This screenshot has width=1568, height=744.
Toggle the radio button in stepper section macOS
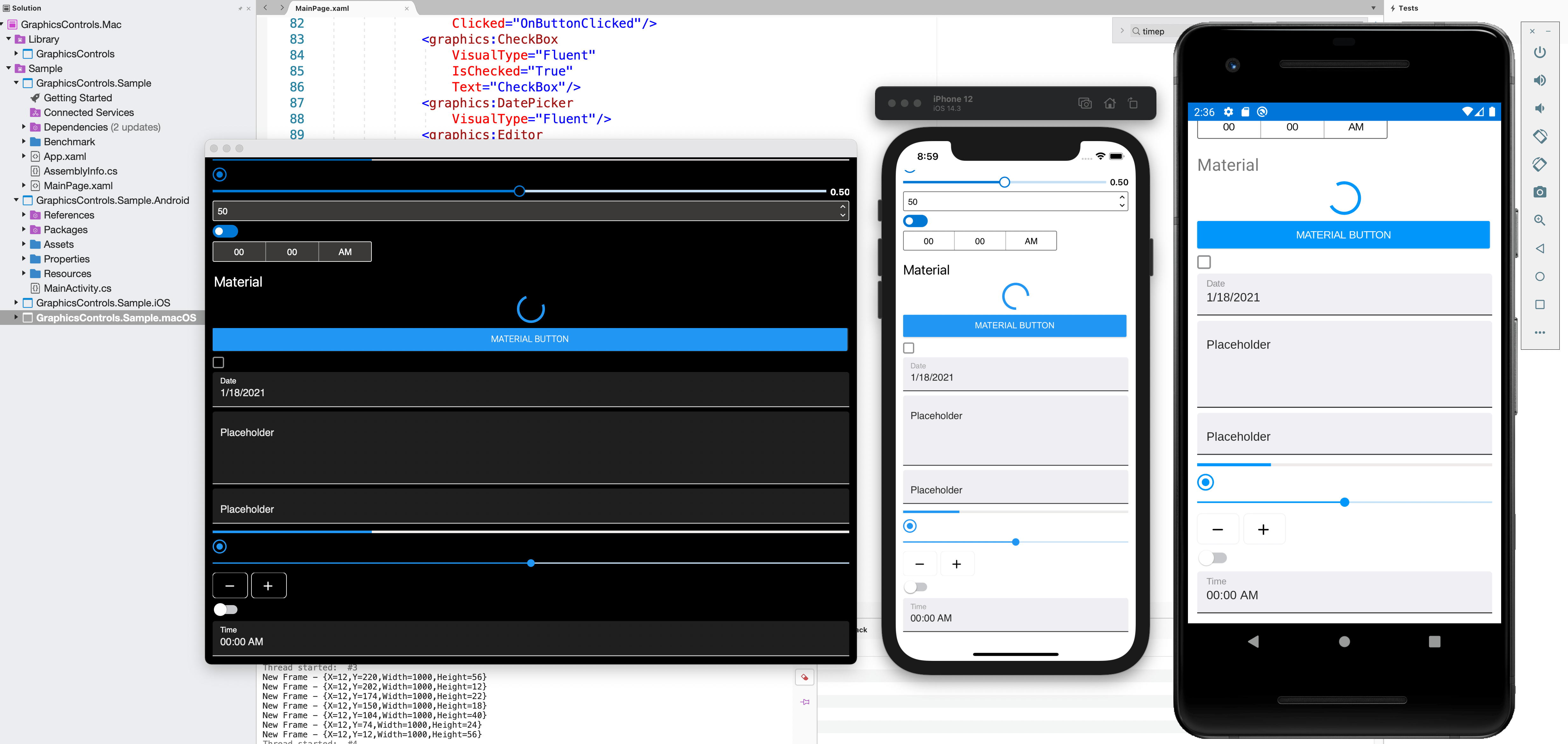[220, 546]
